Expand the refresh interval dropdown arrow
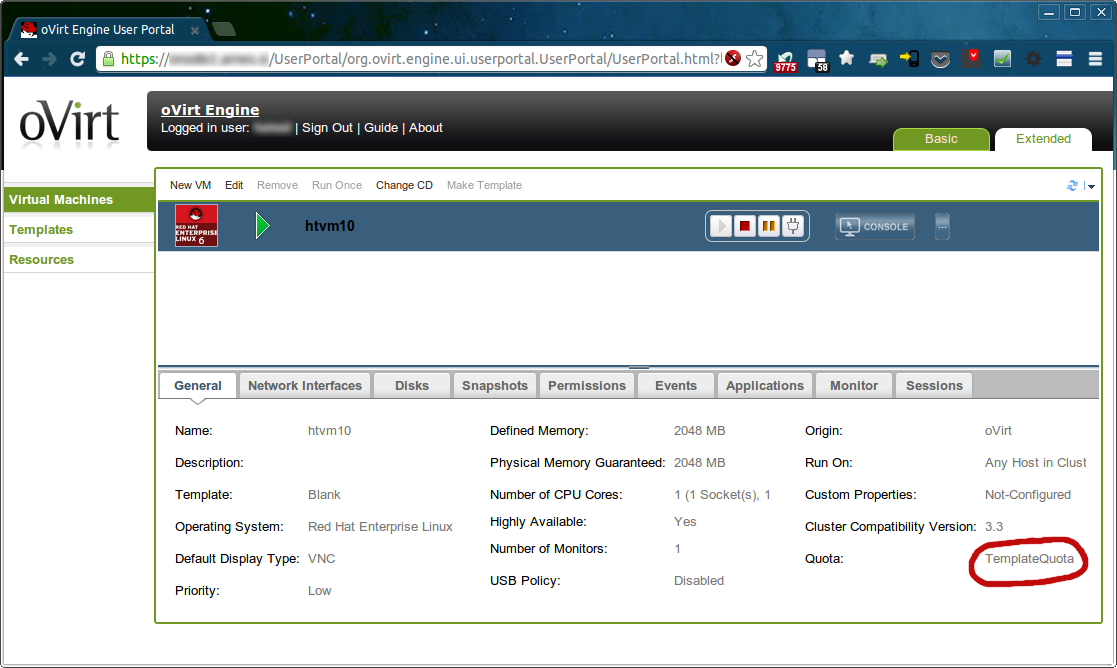The height and width of the screenshot is (668, 1117). 1091,186
